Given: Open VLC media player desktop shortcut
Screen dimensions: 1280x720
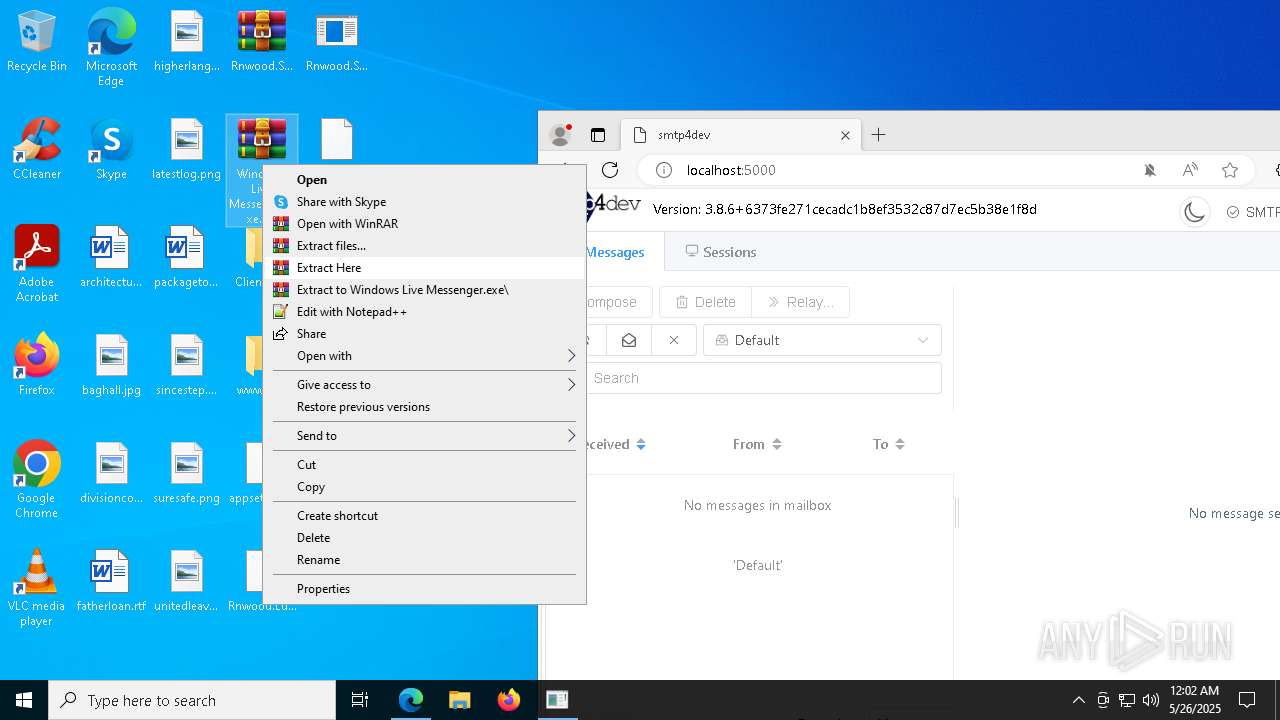Looking at the screenshot, I should [37, 588].
